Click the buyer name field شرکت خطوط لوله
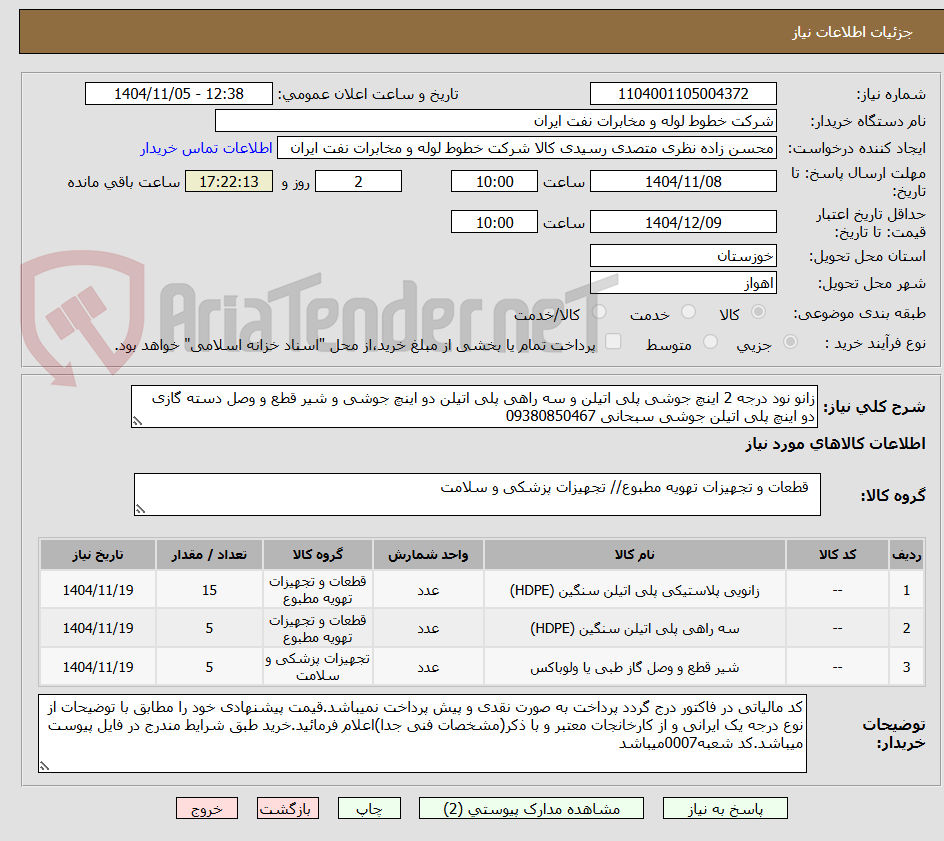Image resolution: width=944 pixels, height=841 pixels. (495, 121)
